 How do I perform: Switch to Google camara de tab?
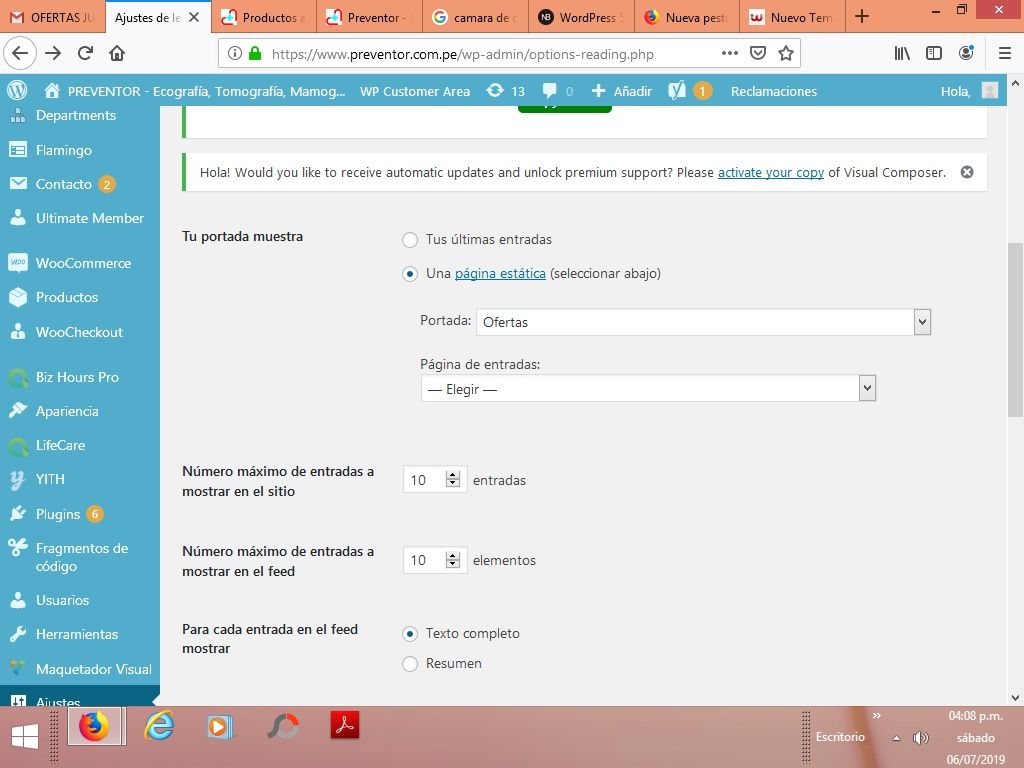point(475,17)
